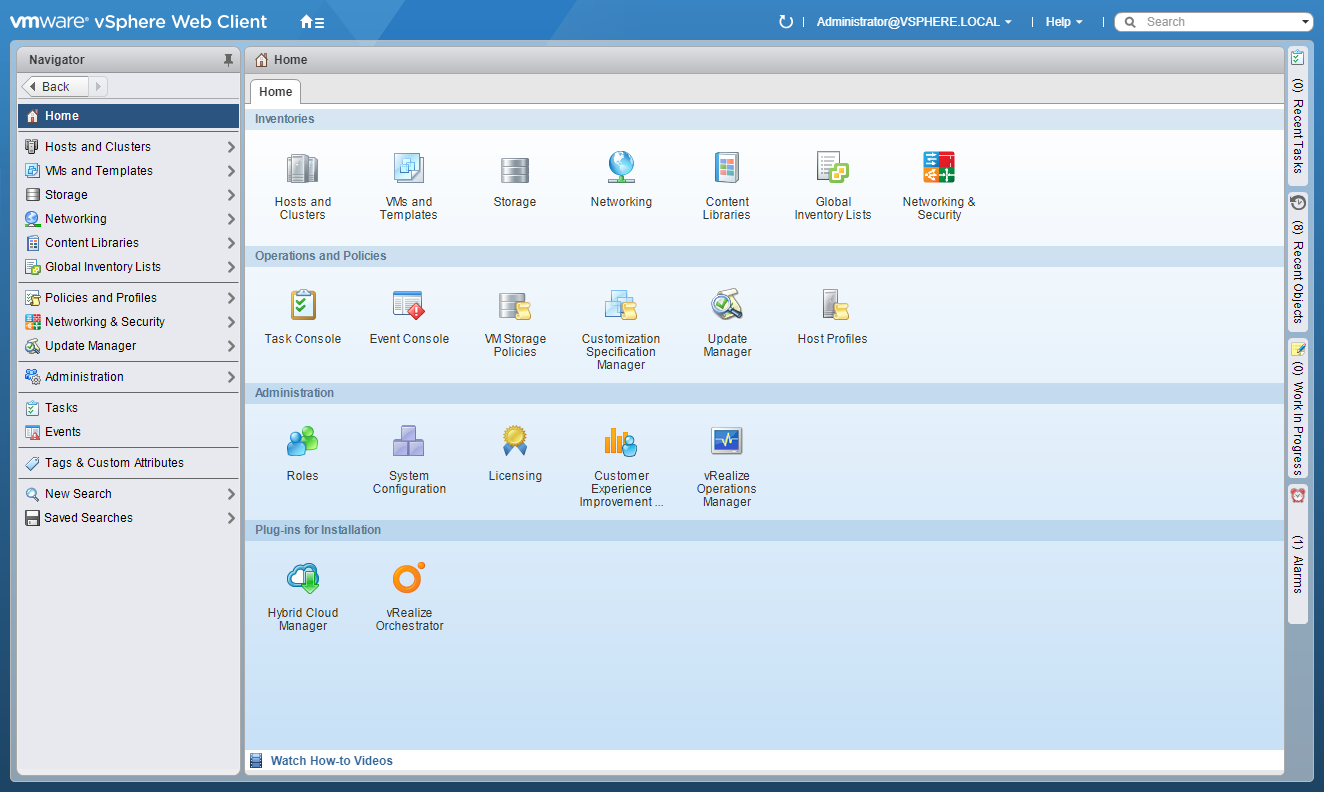
Task: Open the vRealize Operations Manager icon
Action: click(x=726, y=442)
